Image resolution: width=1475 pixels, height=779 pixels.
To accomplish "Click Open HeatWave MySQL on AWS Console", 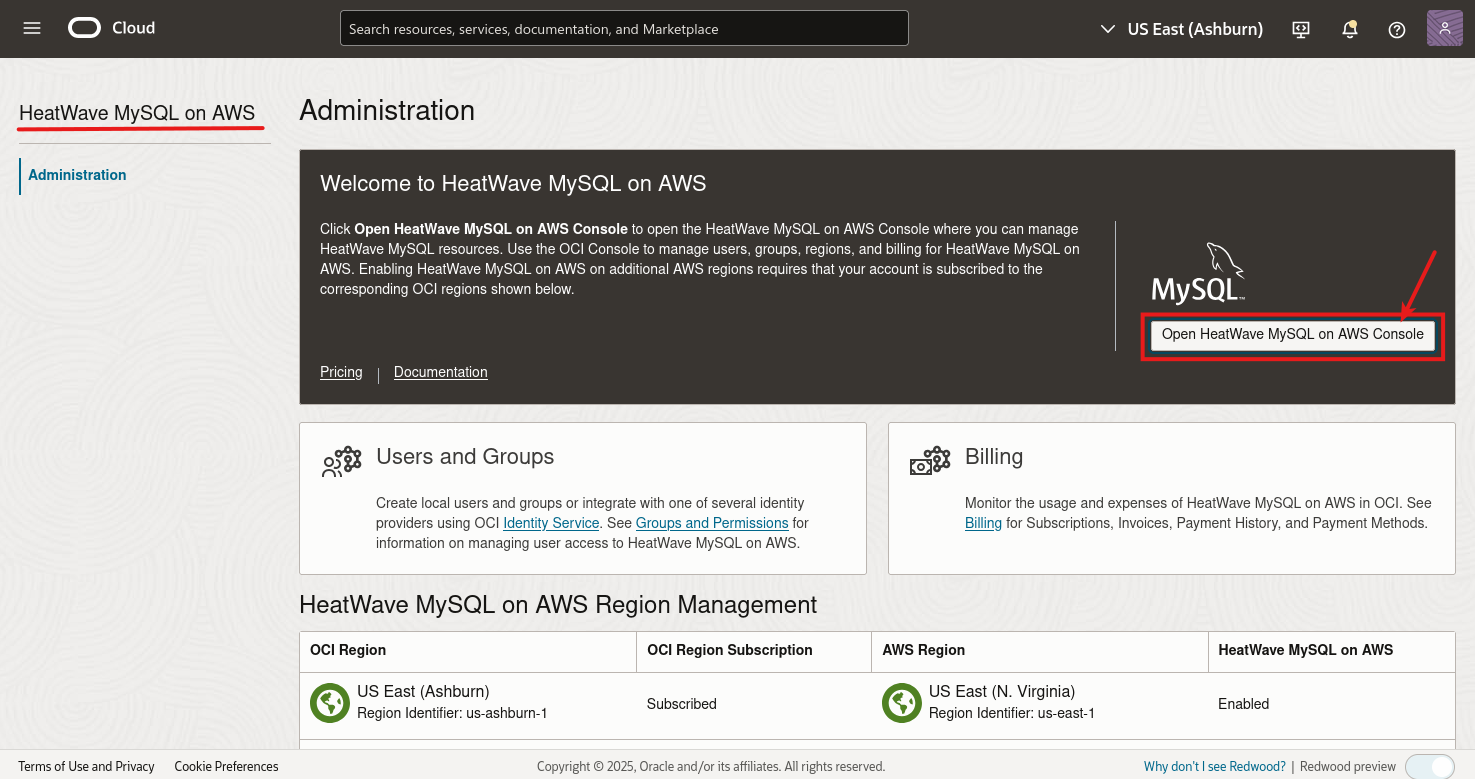I will (x=1292, y=335).
